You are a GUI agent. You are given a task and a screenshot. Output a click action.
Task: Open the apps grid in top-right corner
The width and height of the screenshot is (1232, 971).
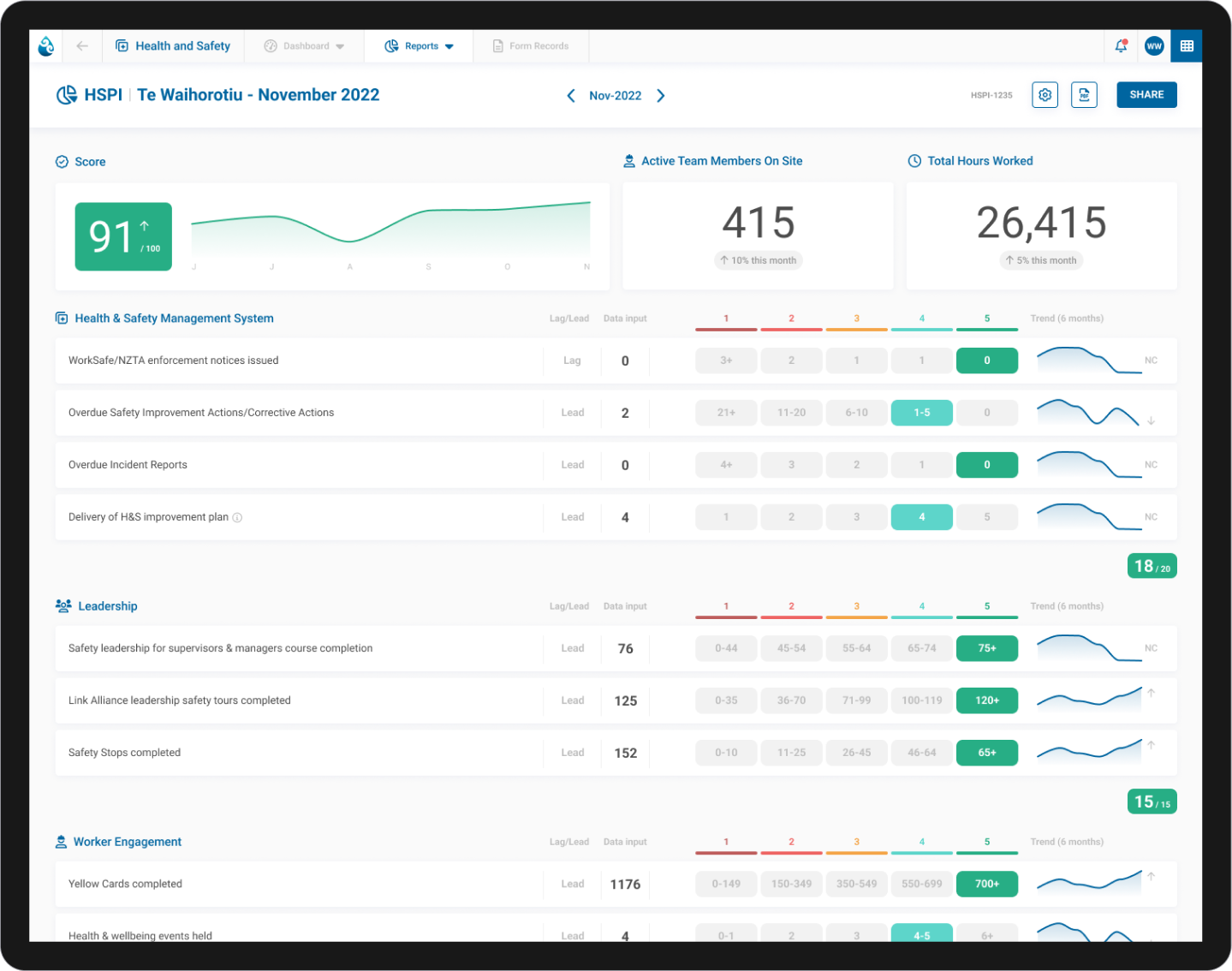coord(1187,45)
